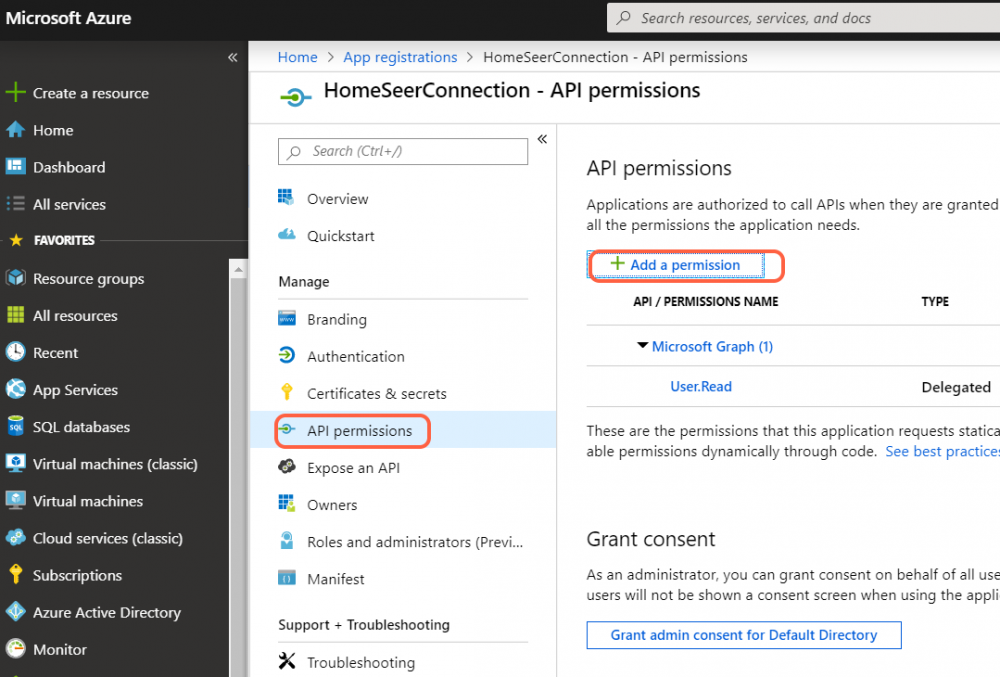Click the Search resources, services, and docs field
This screenshot has width=1000, height=677.
tap(800, 18)
